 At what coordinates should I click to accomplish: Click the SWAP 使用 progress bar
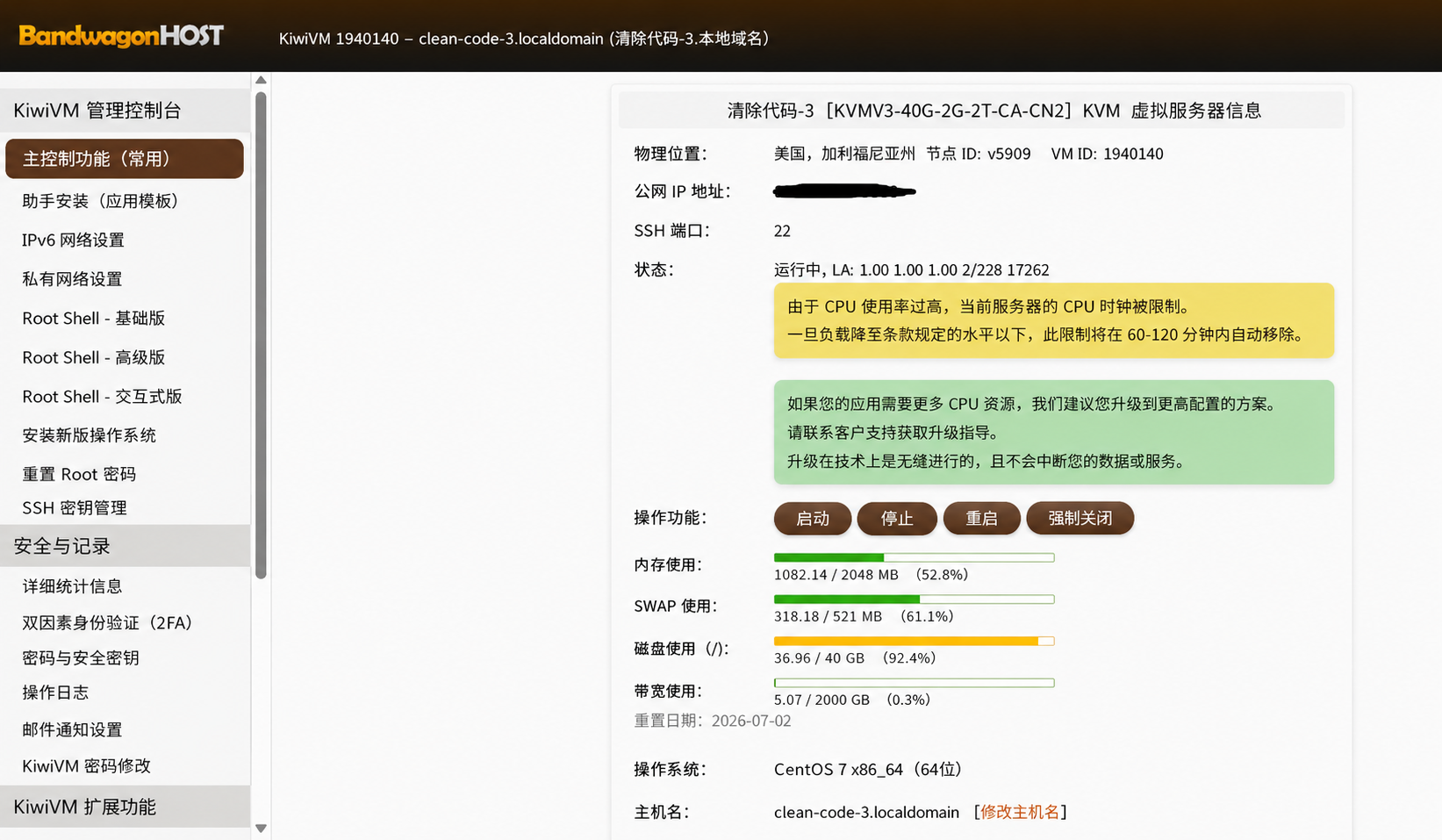pyautogui.click(x=914, y=599)
